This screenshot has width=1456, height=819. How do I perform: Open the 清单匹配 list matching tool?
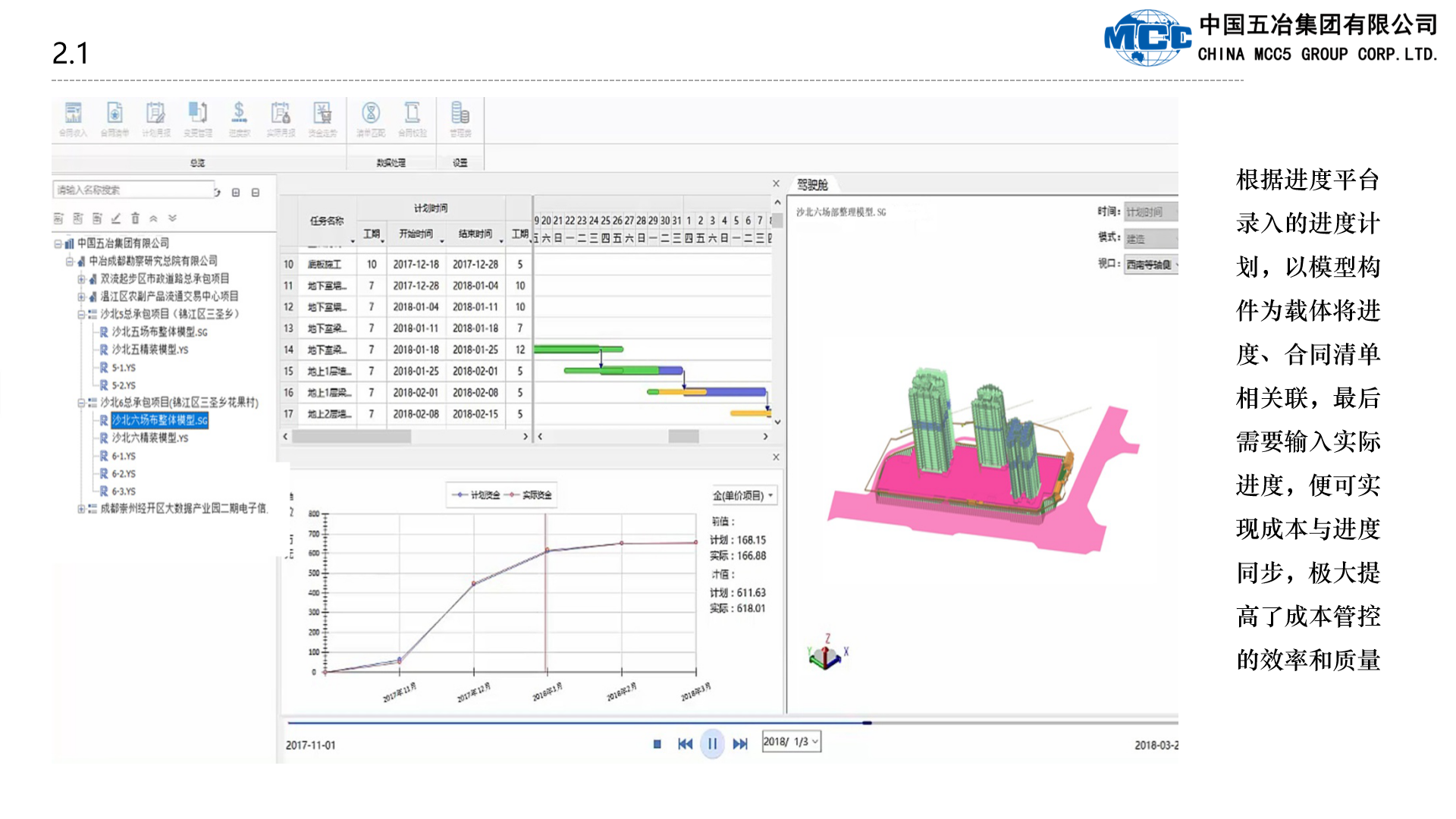[371, 119]
